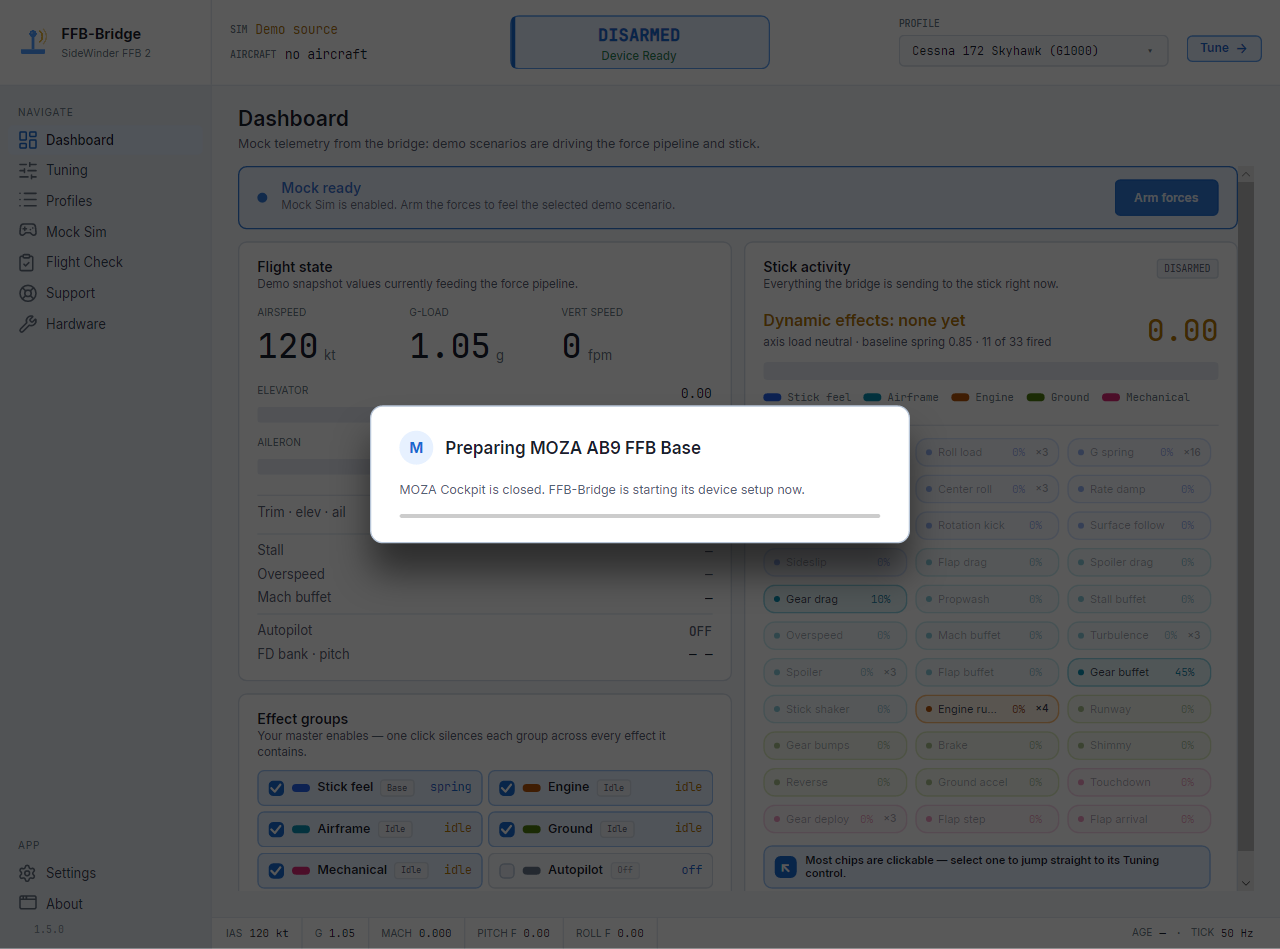1280x949 pixels.
Task: Disable the Engine effect group checkbox
Action: [507, 788]
